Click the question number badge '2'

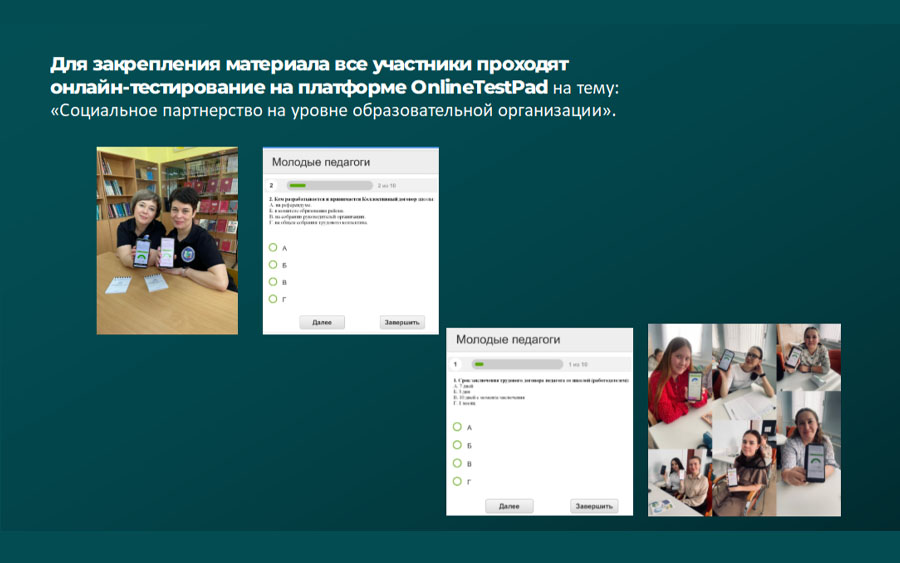(271, 185)
